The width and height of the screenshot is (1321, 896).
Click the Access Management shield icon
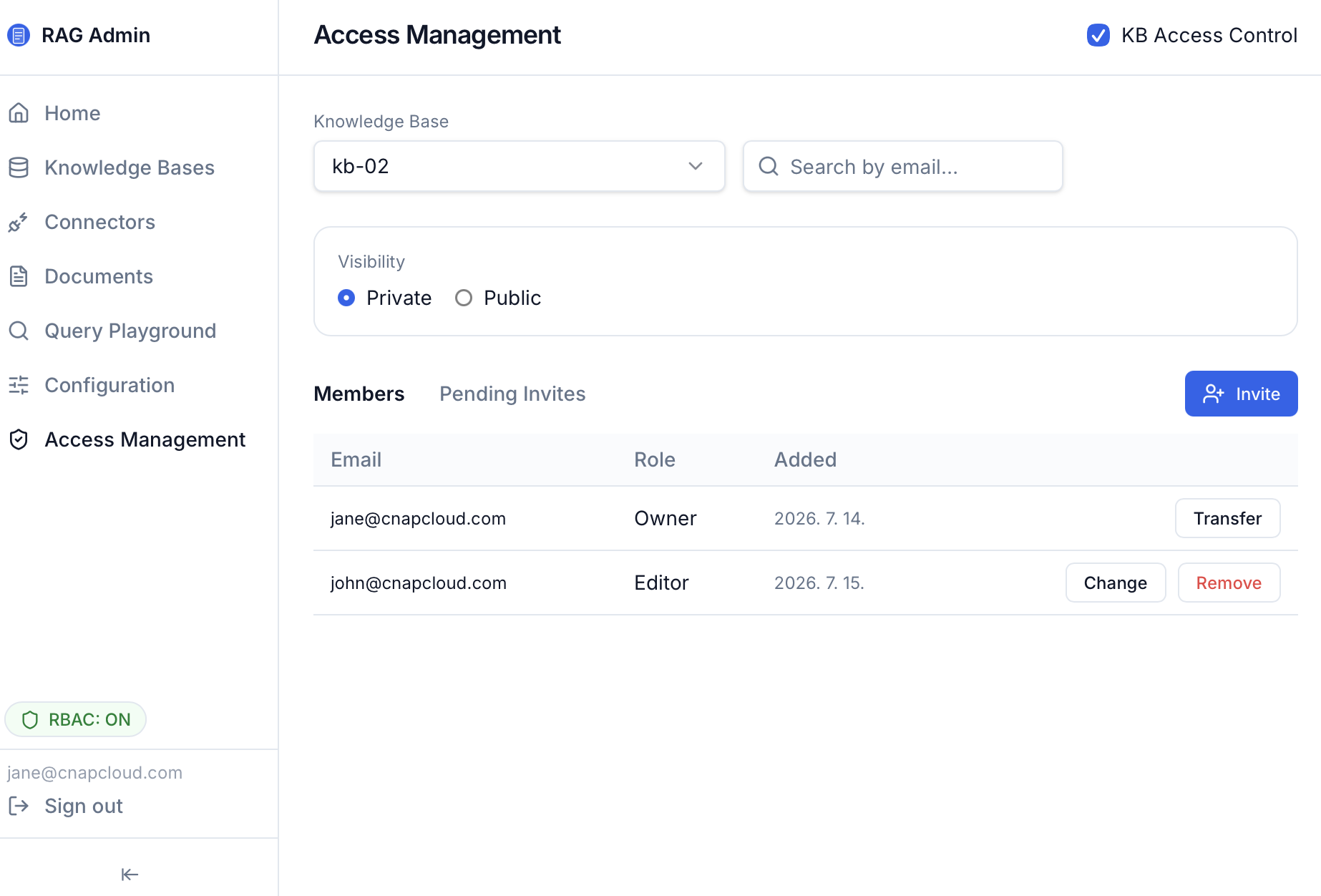(19, 439)
